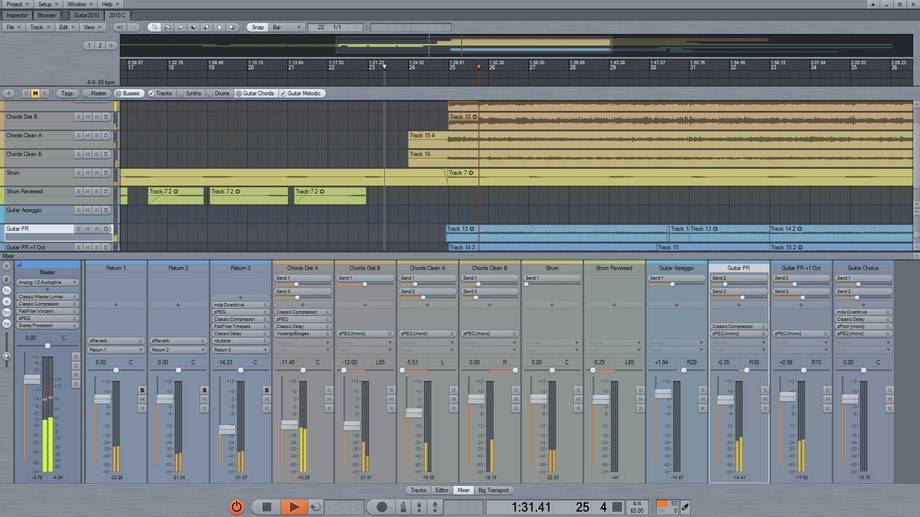Open the Track dropdown menu
920x517 pixels.
[x=39, y=27]
